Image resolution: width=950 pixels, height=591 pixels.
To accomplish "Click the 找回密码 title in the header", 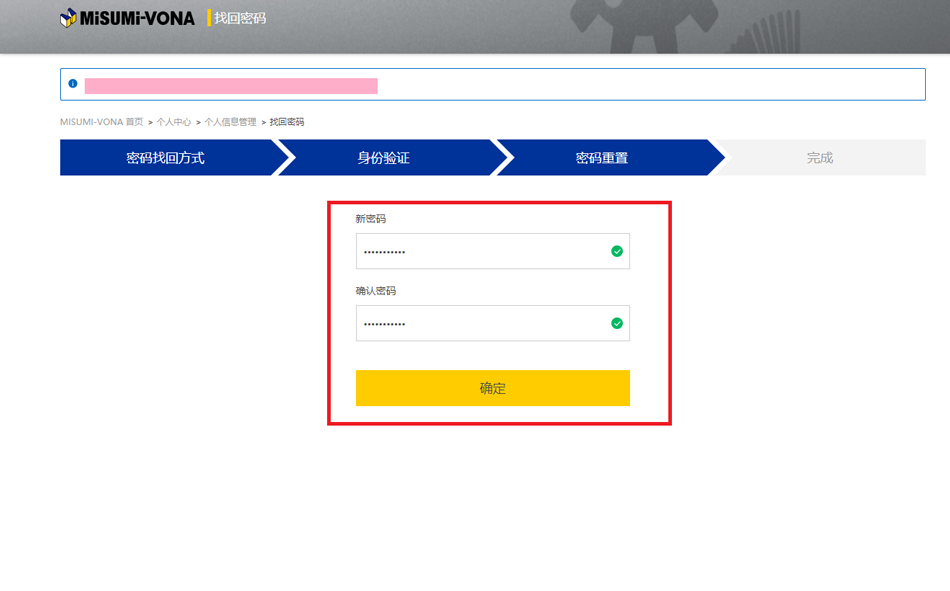I will click(240, 18).
